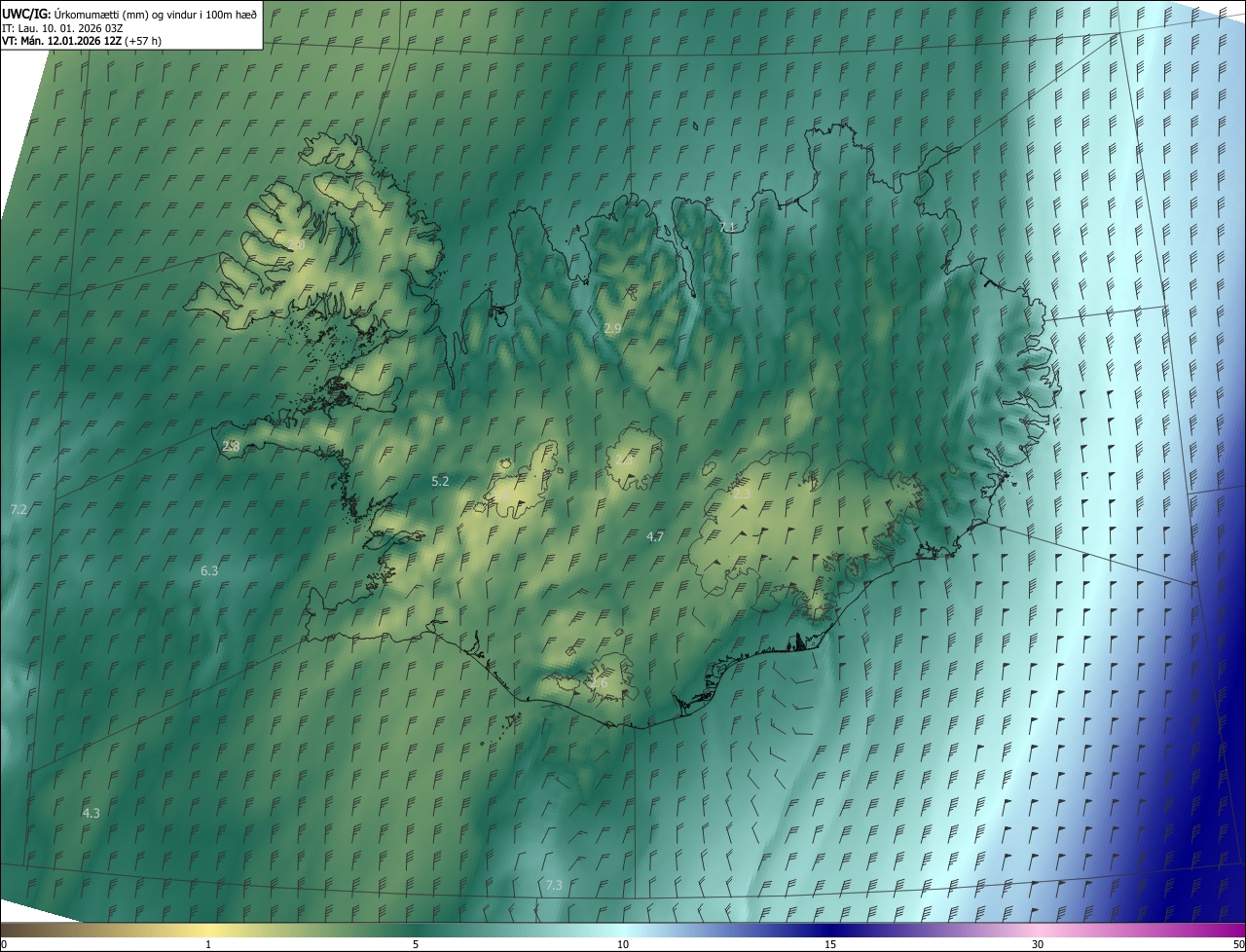The image size is (1246, 952).
Task: Click the map value label "2.9"
Action: click(x=612, y=329)
